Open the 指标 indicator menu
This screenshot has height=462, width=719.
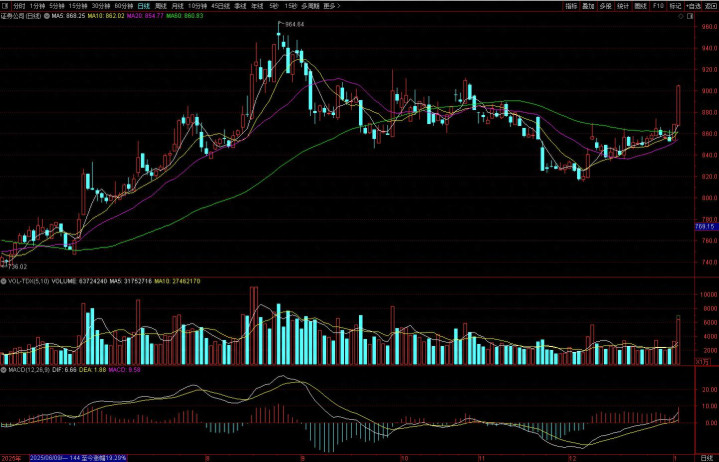point(571,6)
